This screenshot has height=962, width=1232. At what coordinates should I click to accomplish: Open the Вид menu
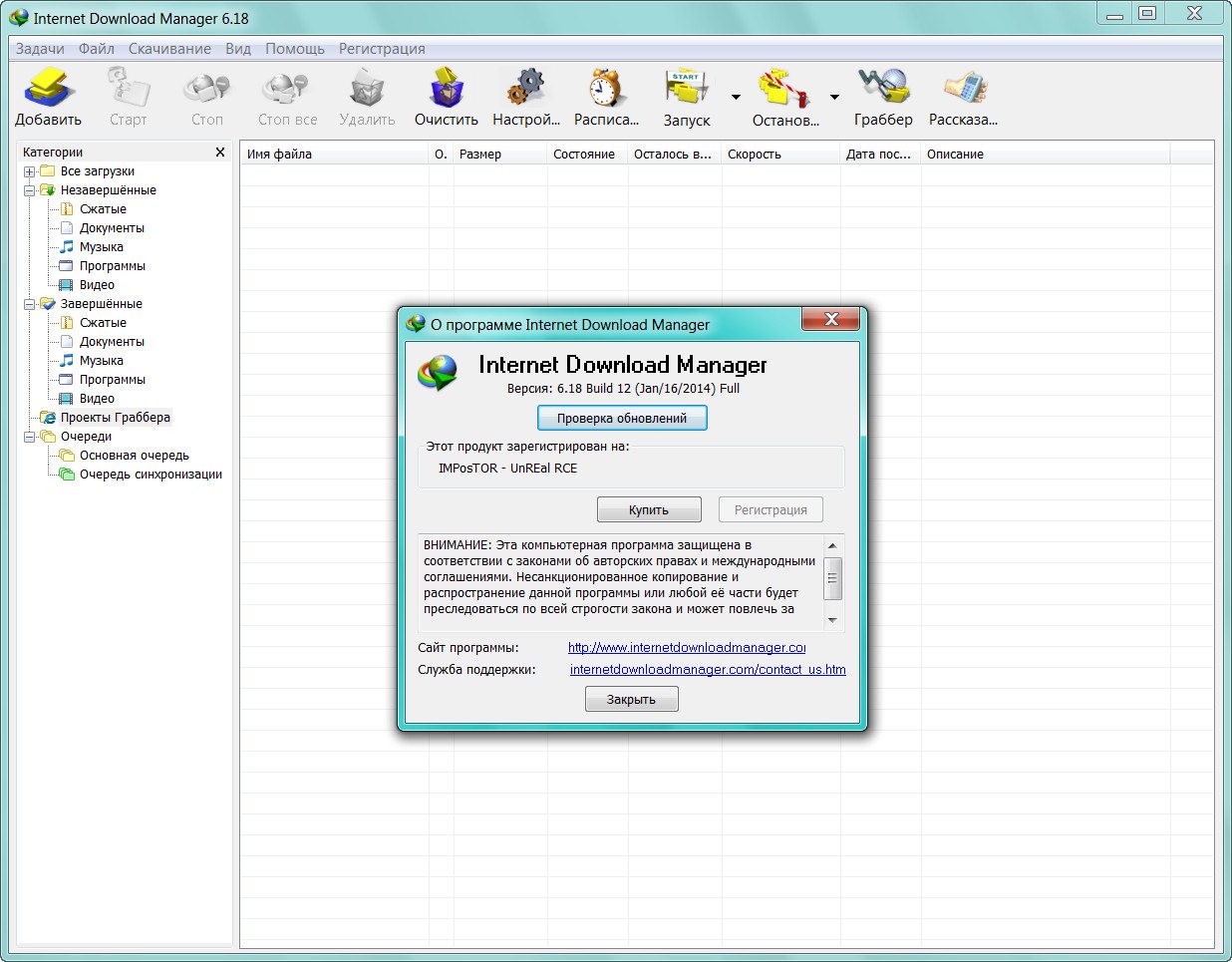click(x=238, y=49)
